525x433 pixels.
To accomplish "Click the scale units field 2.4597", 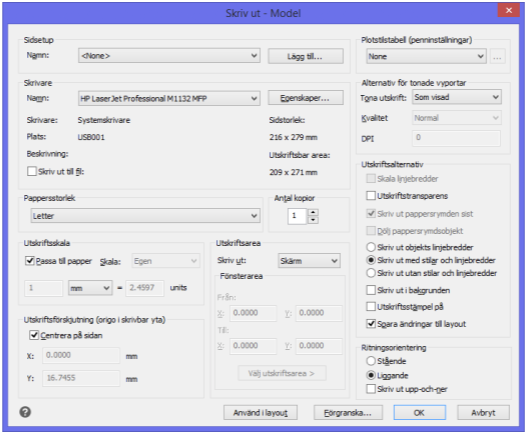I will point(145,288).
